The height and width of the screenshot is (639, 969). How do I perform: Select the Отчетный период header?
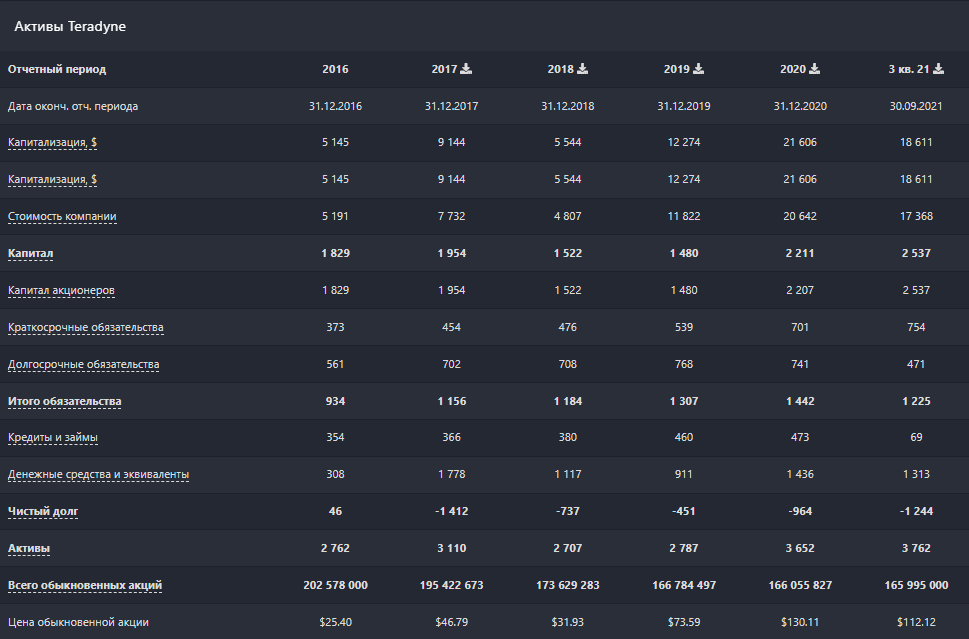coord(57,69)
